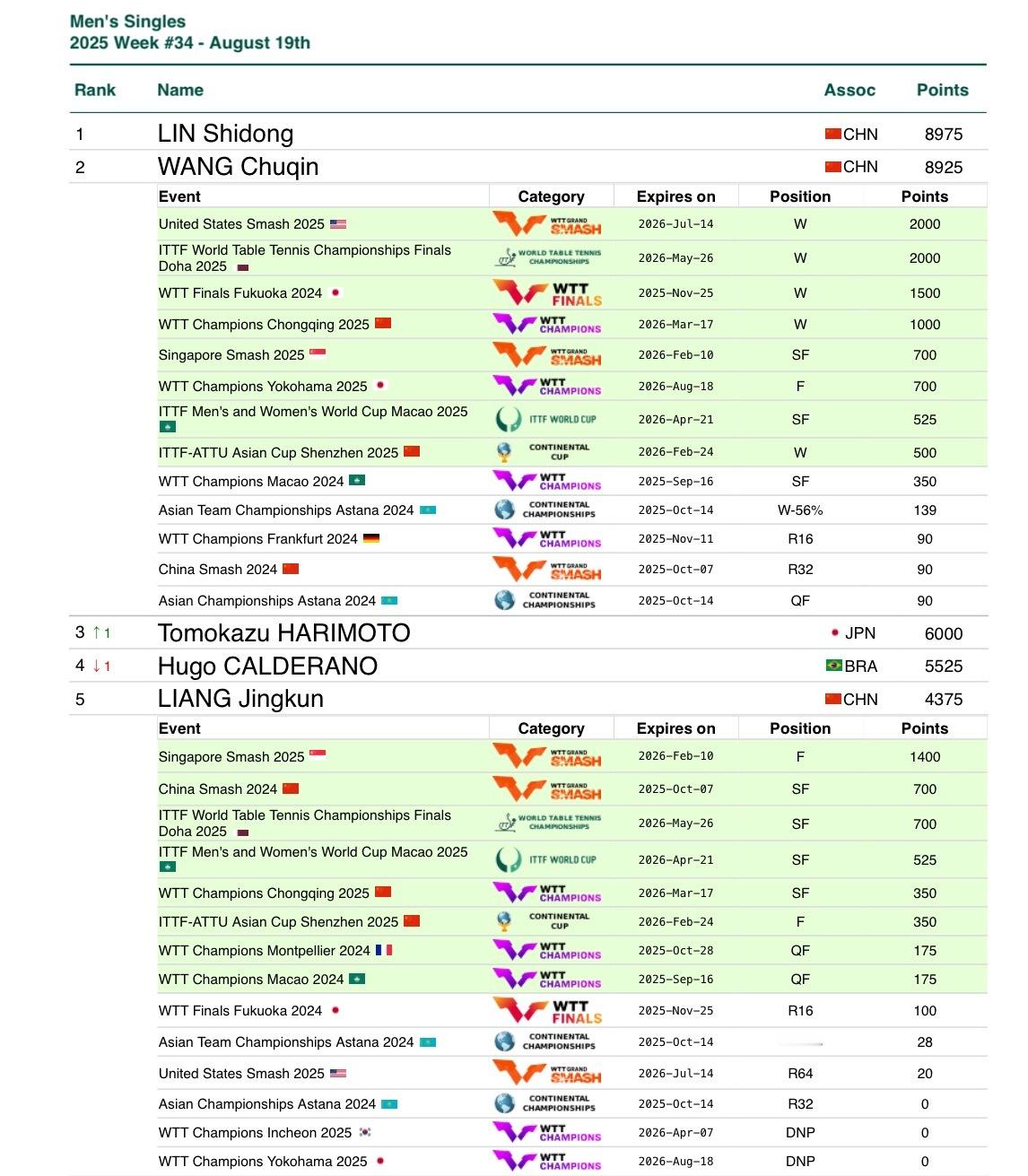Click China flag next to WANG Chuqin
This screenshot has height=1176, width=1028.
(x=833, y=166)
